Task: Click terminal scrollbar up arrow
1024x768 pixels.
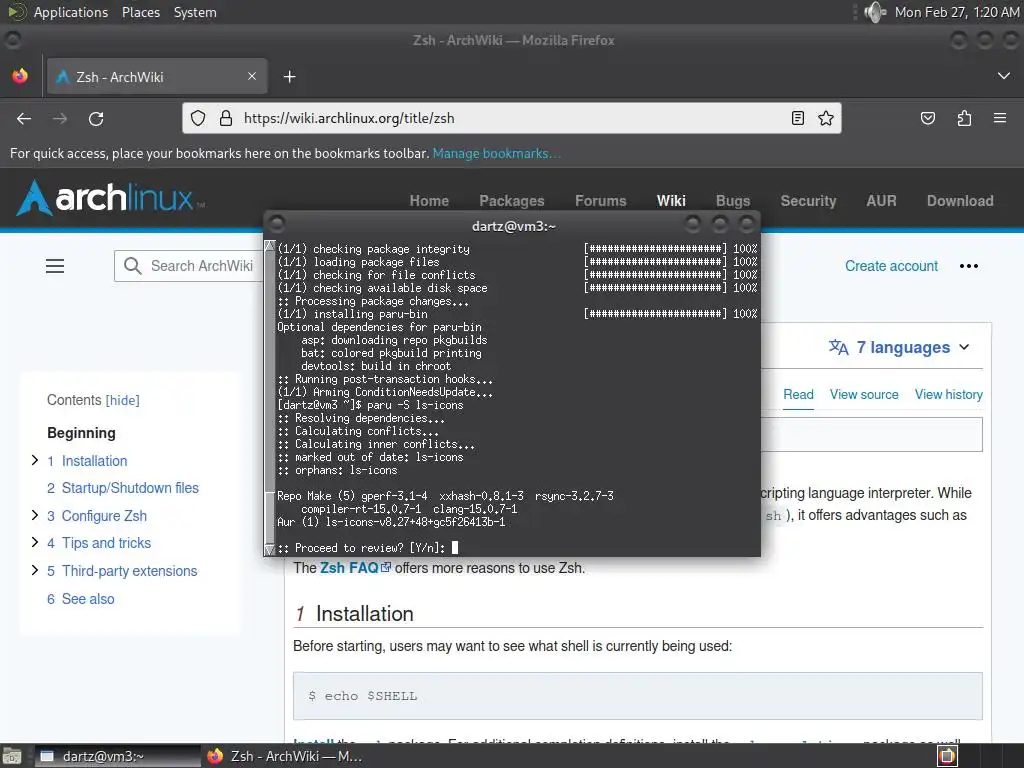Action: tap(269, 246)
